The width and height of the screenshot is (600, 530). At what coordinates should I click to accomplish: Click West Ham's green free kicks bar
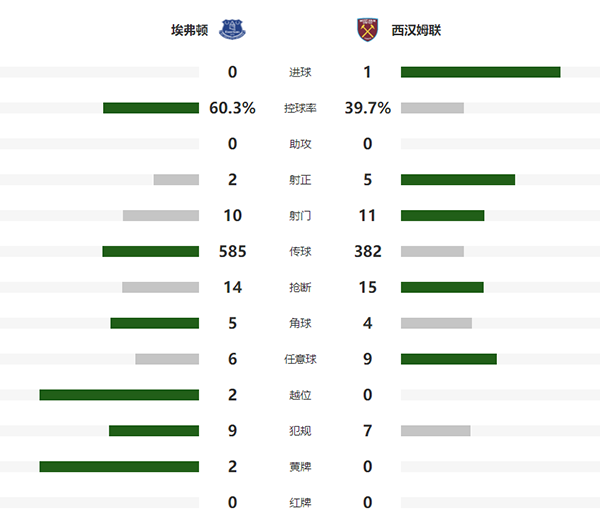[449, 359]
